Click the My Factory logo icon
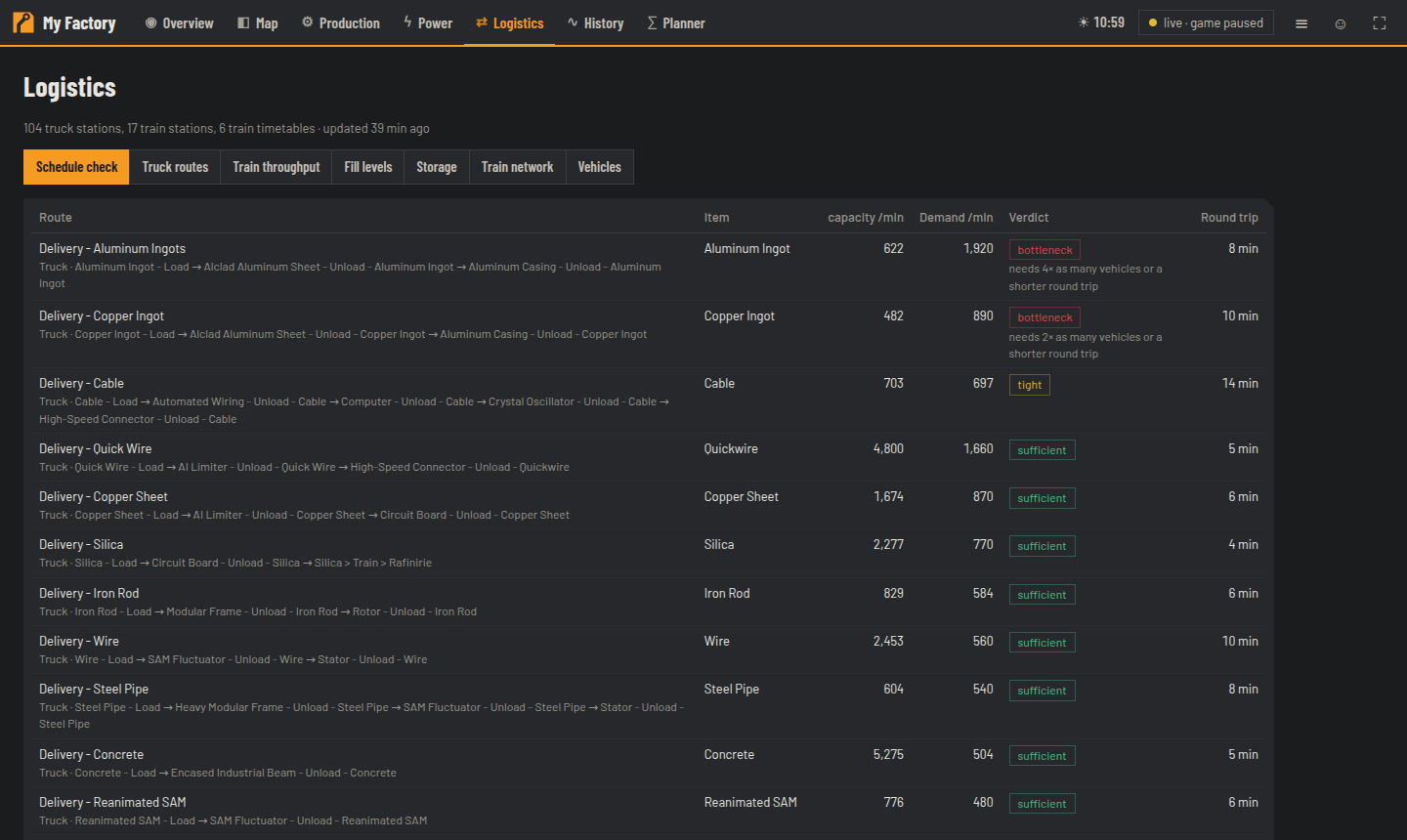The image size is (1407, 840). click(x=22, y=22)
